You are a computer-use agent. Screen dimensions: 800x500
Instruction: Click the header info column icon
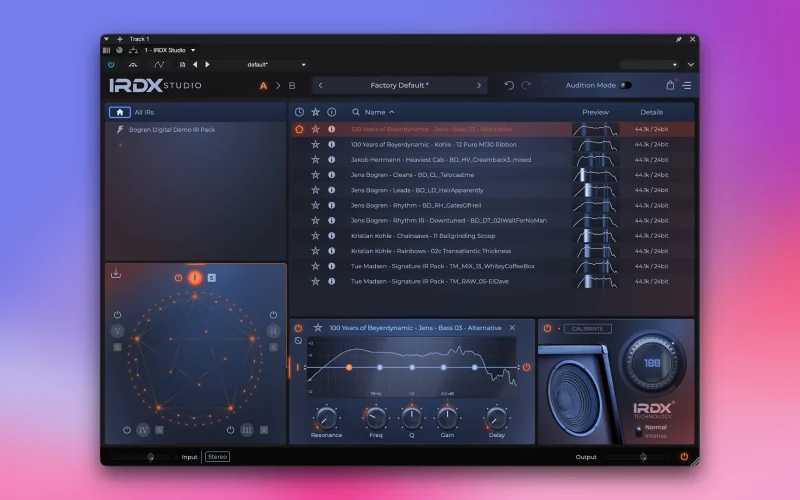point(332,112)
